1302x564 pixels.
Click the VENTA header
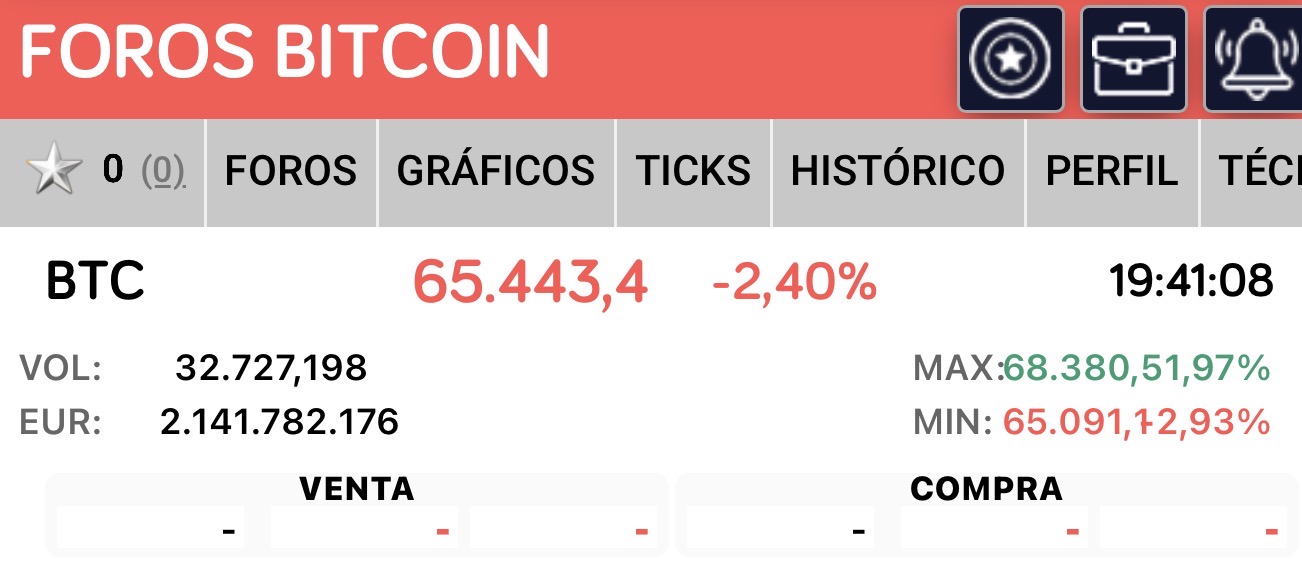click(x=356, y=489)
